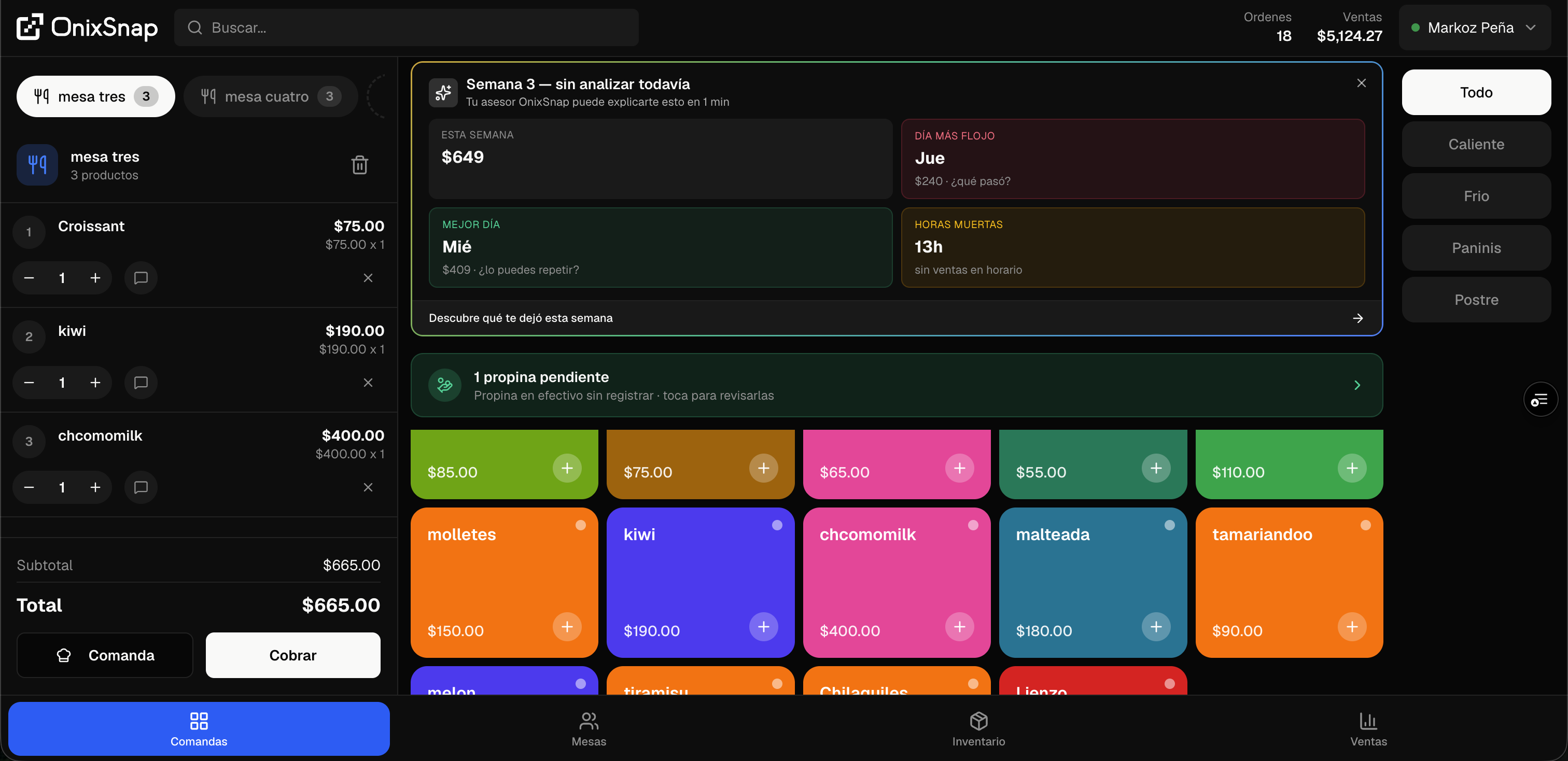
Task: Add the $55.00 product to the order
Action: tap(1156, 469)
